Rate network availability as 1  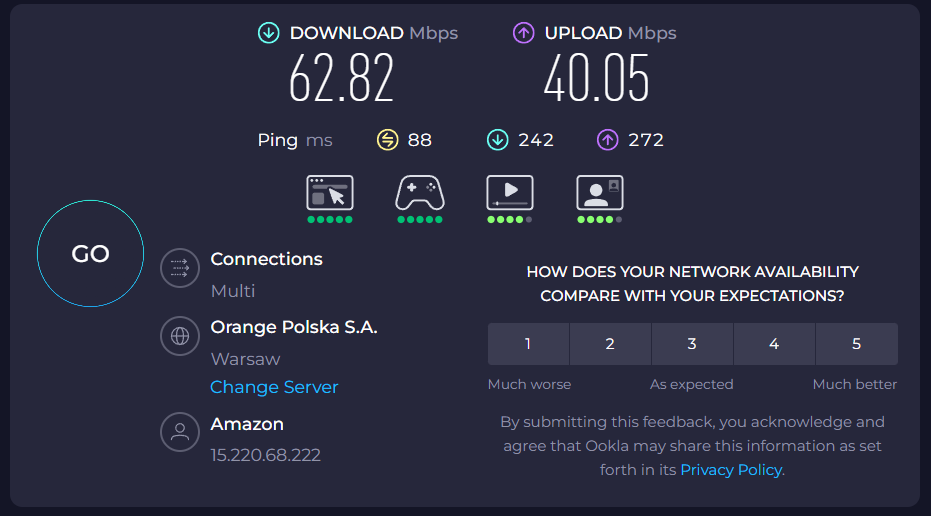coord(528,344)
